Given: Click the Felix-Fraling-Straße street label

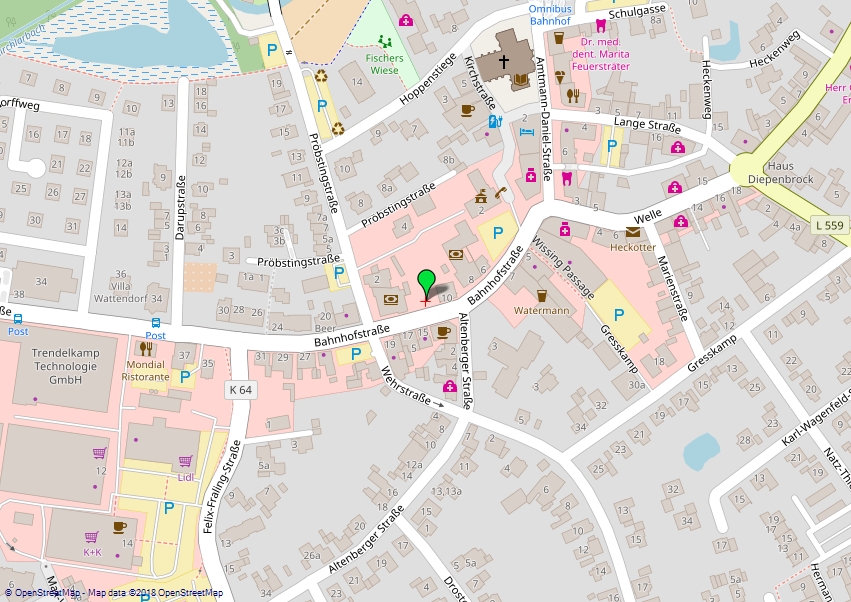Looking at the screenshot, I should click(x=221, y=487).
